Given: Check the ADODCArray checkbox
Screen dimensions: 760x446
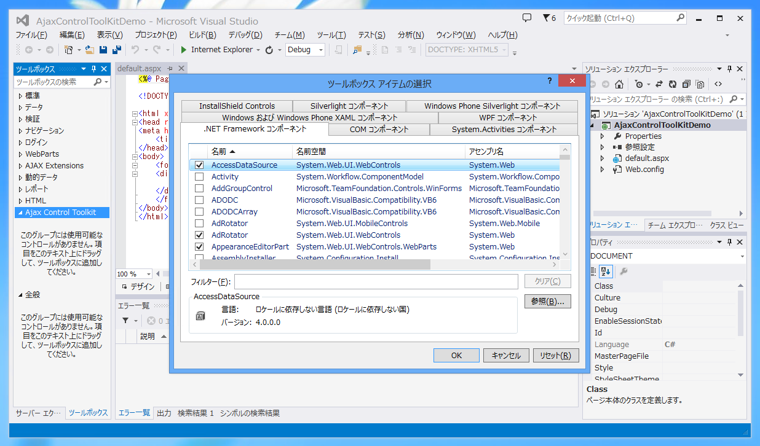Looking at the screenshot, I should 199,211.
